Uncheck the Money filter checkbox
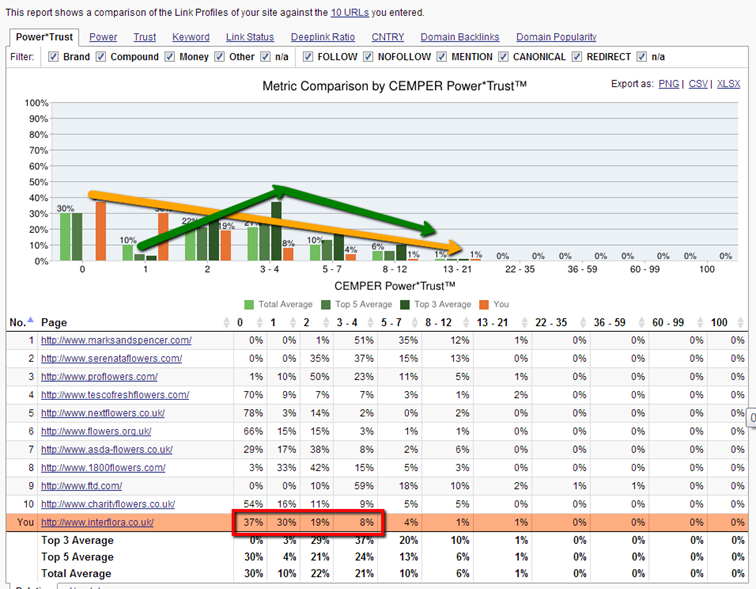 (x=170, y=57)
